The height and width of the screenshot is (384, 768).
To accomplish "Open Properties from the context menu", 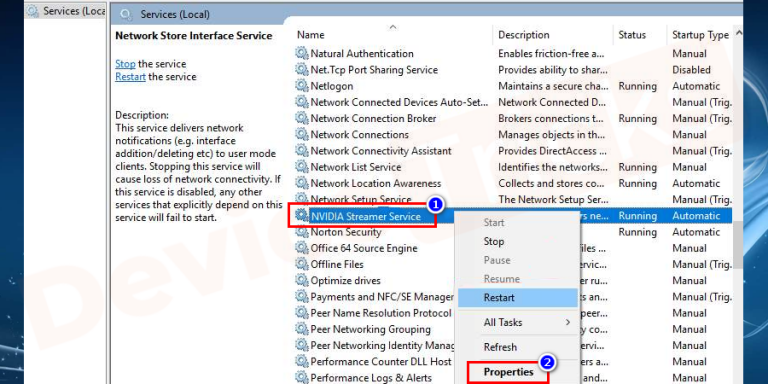I will pos(508,372).
